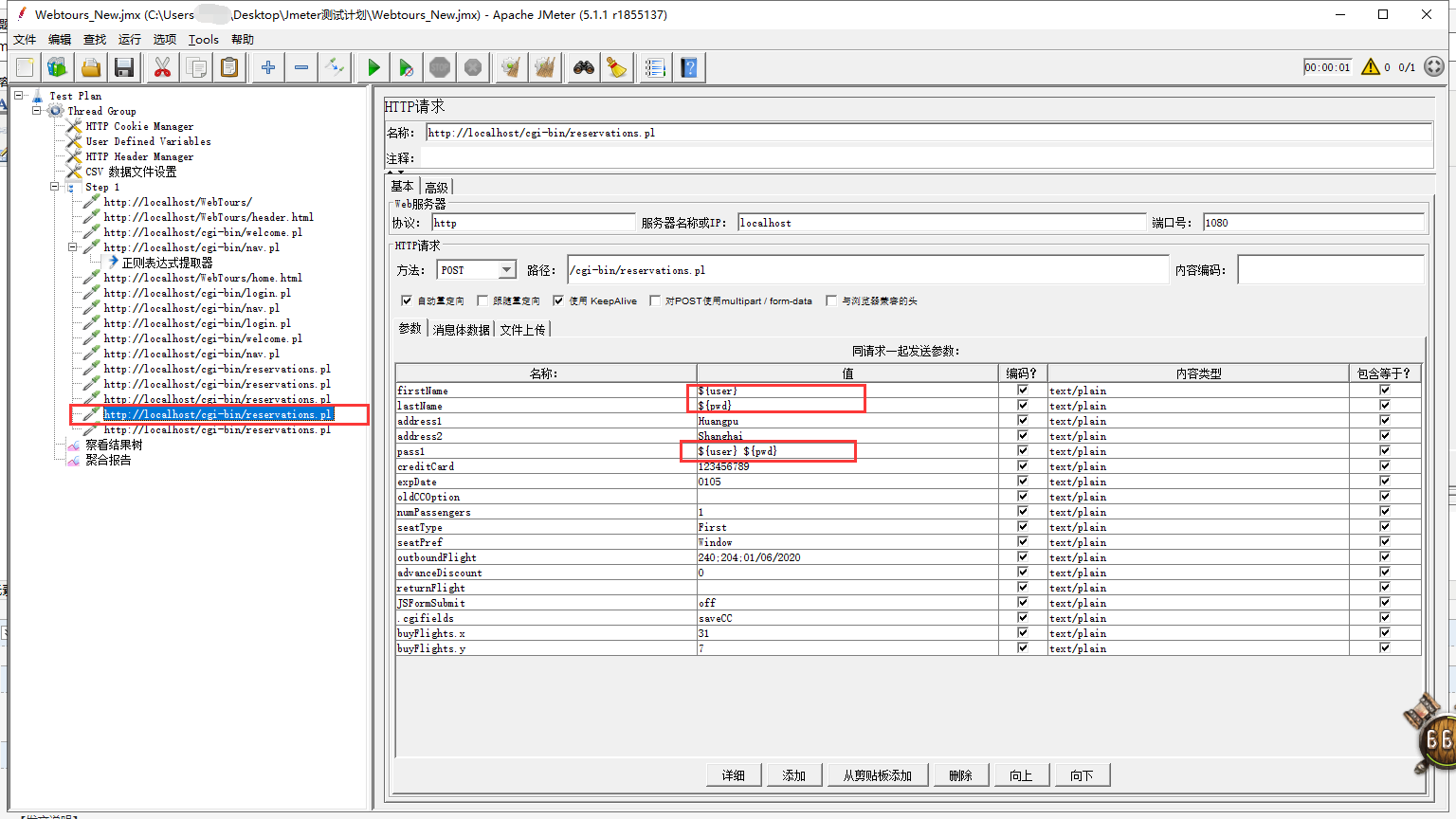Select the 察看结果树 listener node

[114, 445]
